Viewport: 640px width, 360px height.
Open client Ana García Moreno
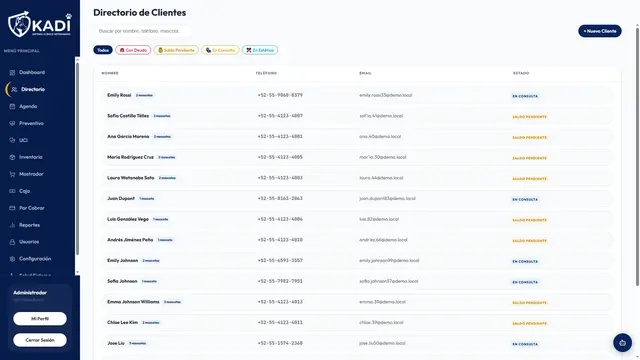point(357,137)
